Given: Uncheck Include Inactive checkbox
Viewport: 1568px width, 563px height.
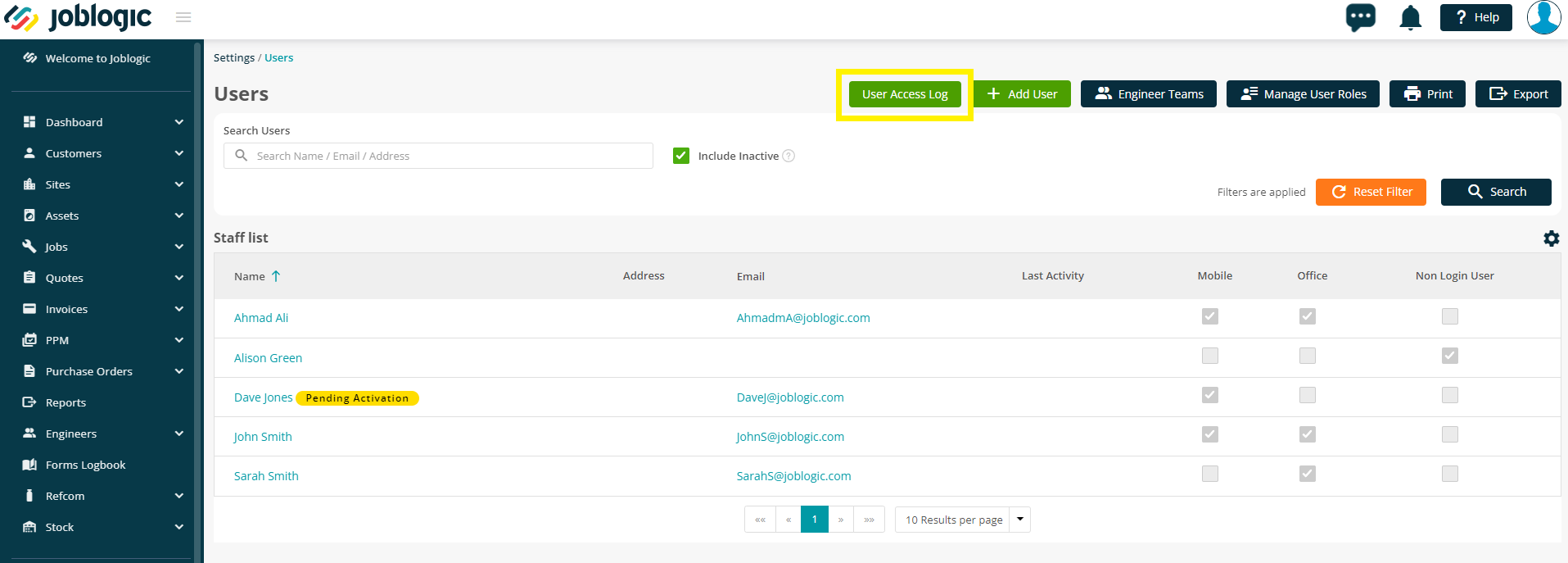Looking at the screenshot, I should tap(681, 156).
